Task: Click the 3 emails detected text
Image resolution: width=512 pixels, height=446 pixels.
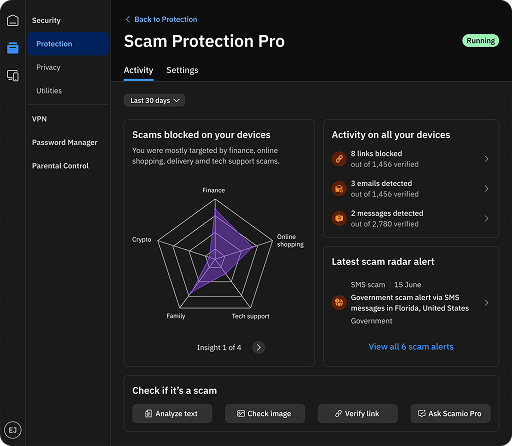Action: point(381,183)
